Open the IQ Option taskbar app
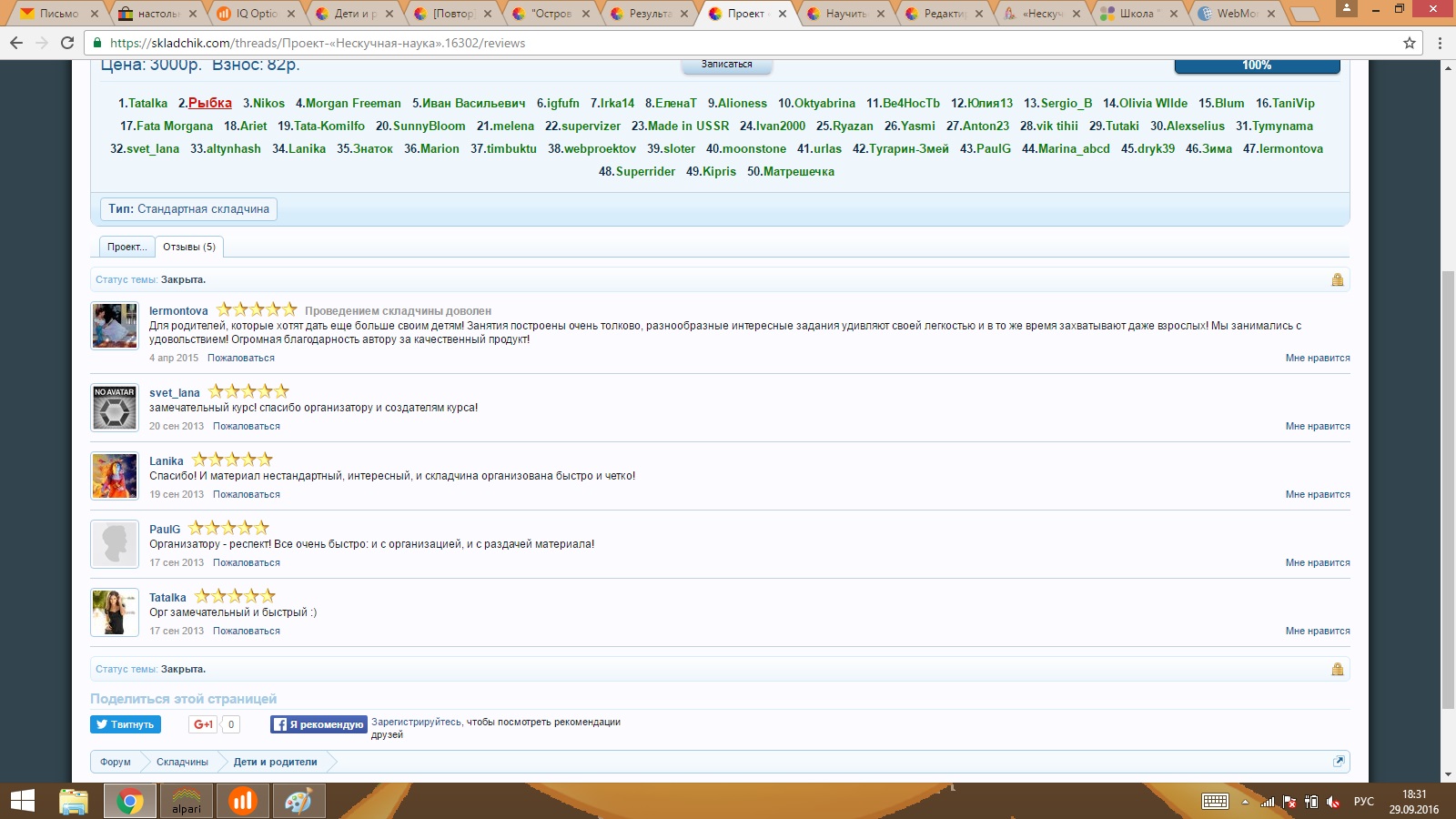 242,801
